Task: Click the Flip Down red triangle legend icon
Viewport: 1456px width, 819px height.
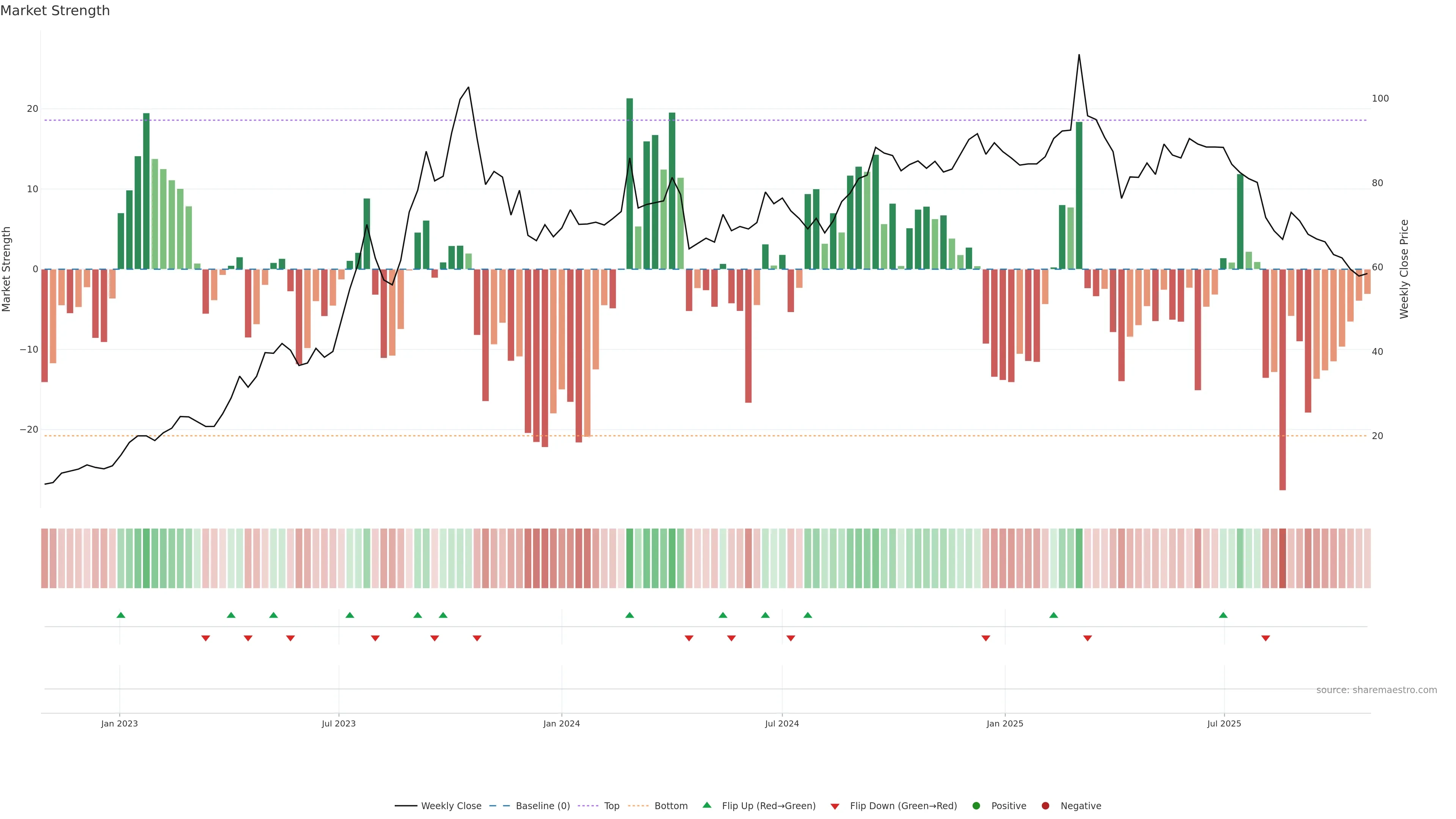Action: 835,806
